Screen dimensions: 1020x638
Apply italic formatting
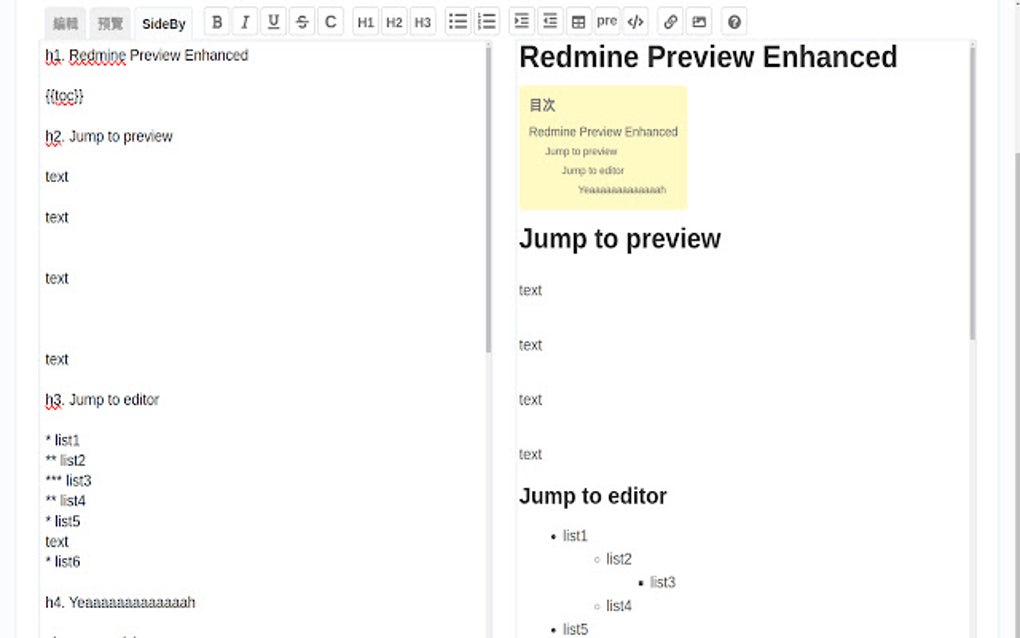pyautogui.click(x=244, y=21)
